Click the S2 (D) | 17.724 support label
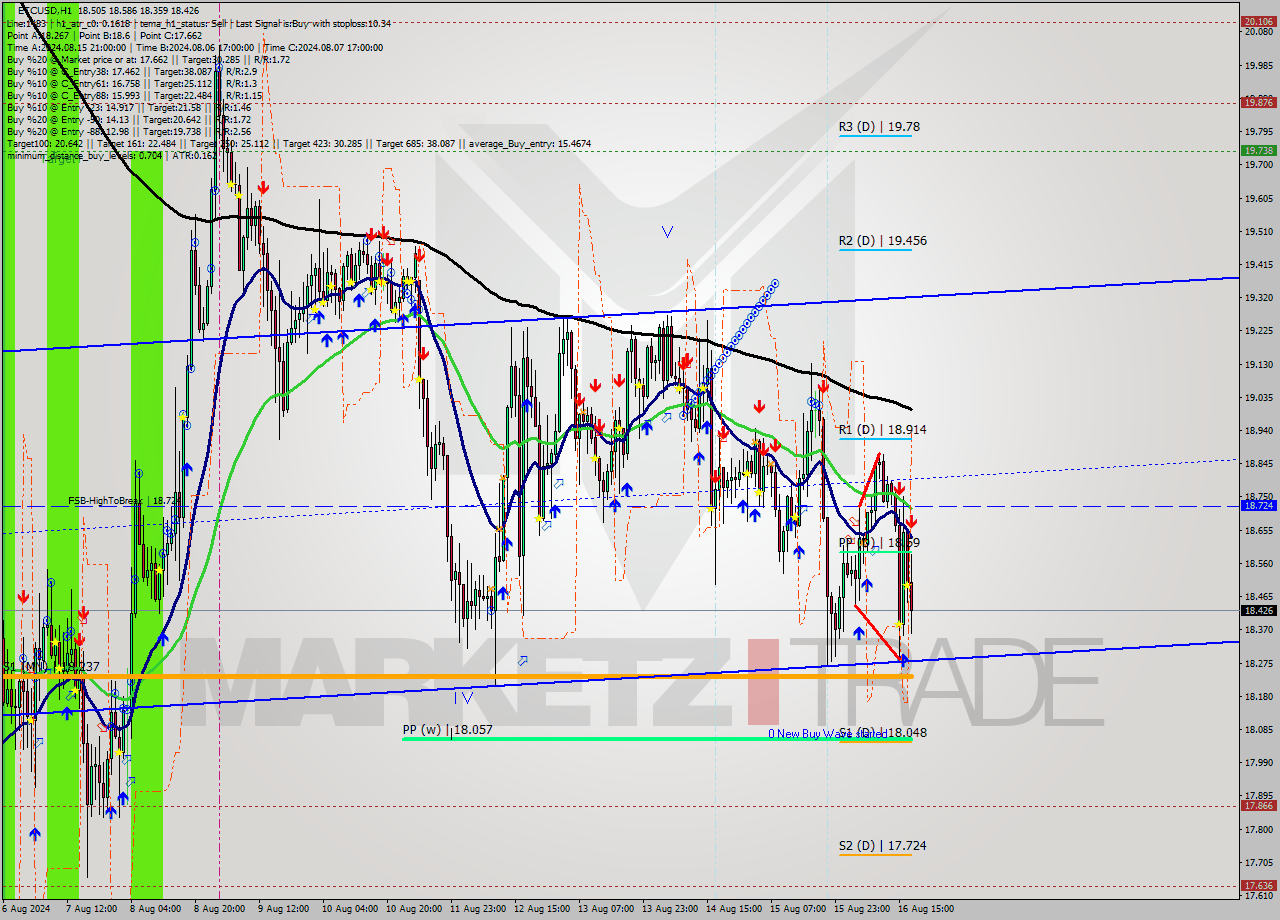 [x=883, y=846]
